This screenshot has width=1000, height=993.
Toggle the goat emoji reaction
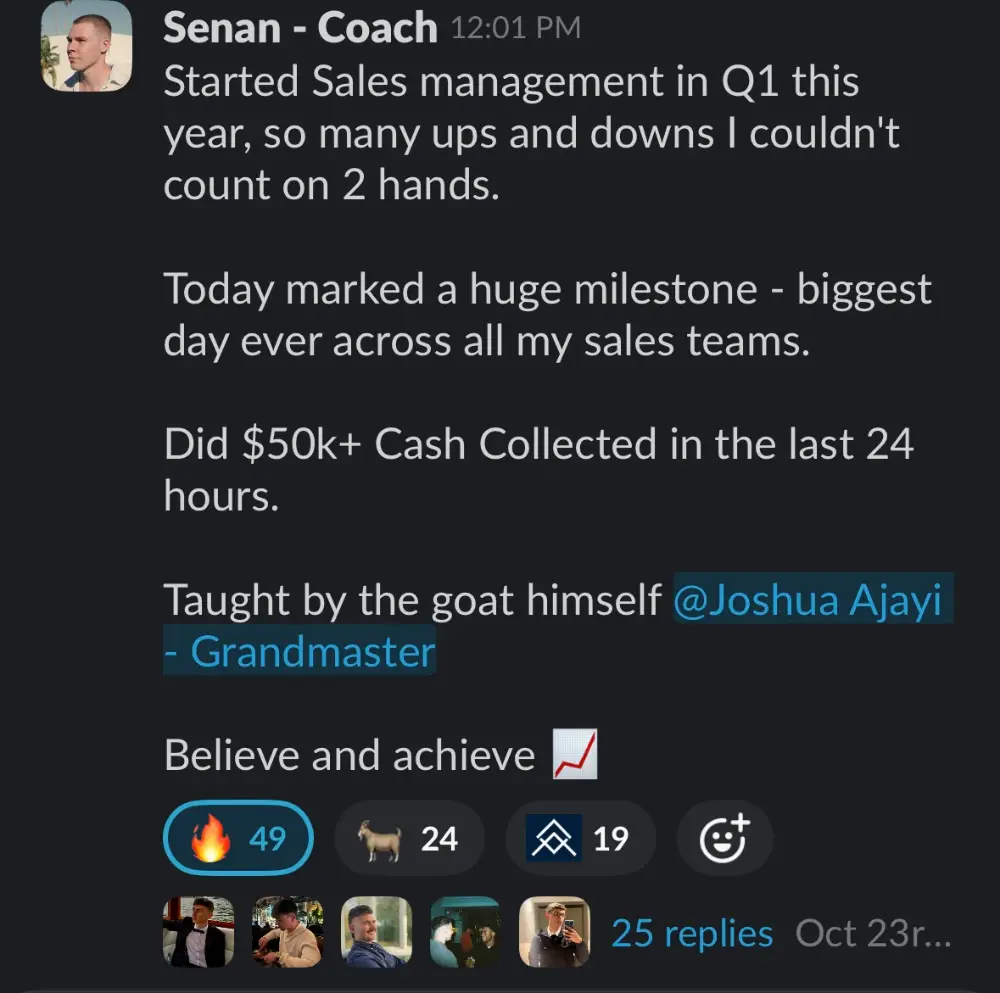pos(409,839)
